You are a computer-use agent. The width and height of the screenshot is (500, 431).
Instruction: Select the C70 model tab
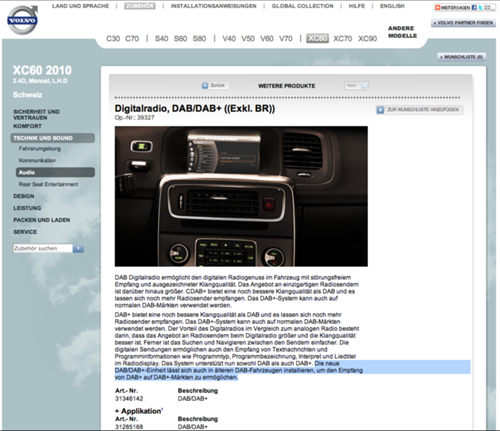click(x=132, y=39)
